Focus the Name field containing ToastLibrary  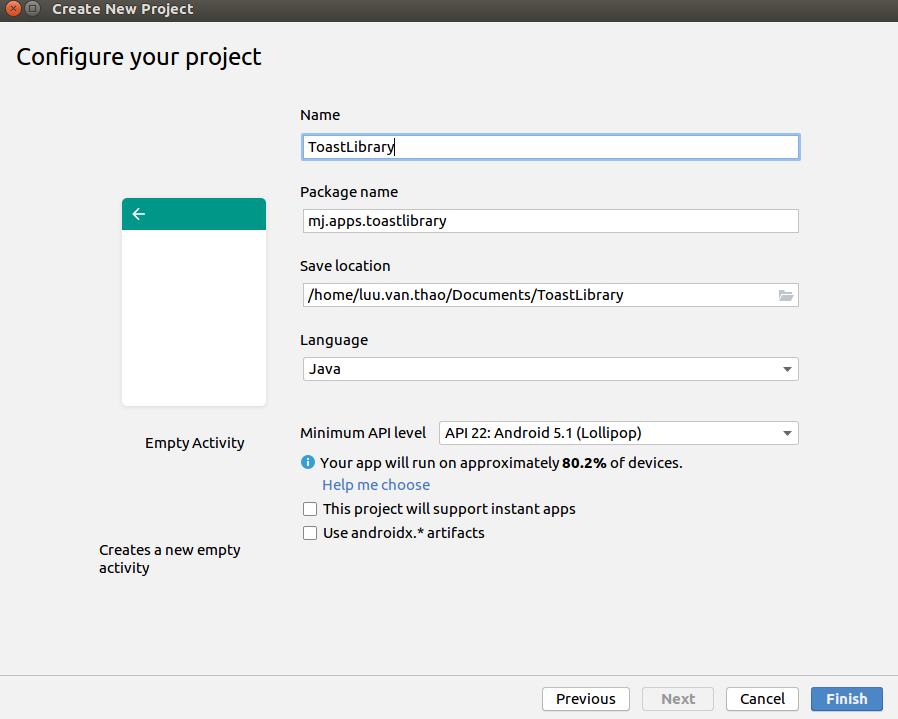tap(549, 147)
